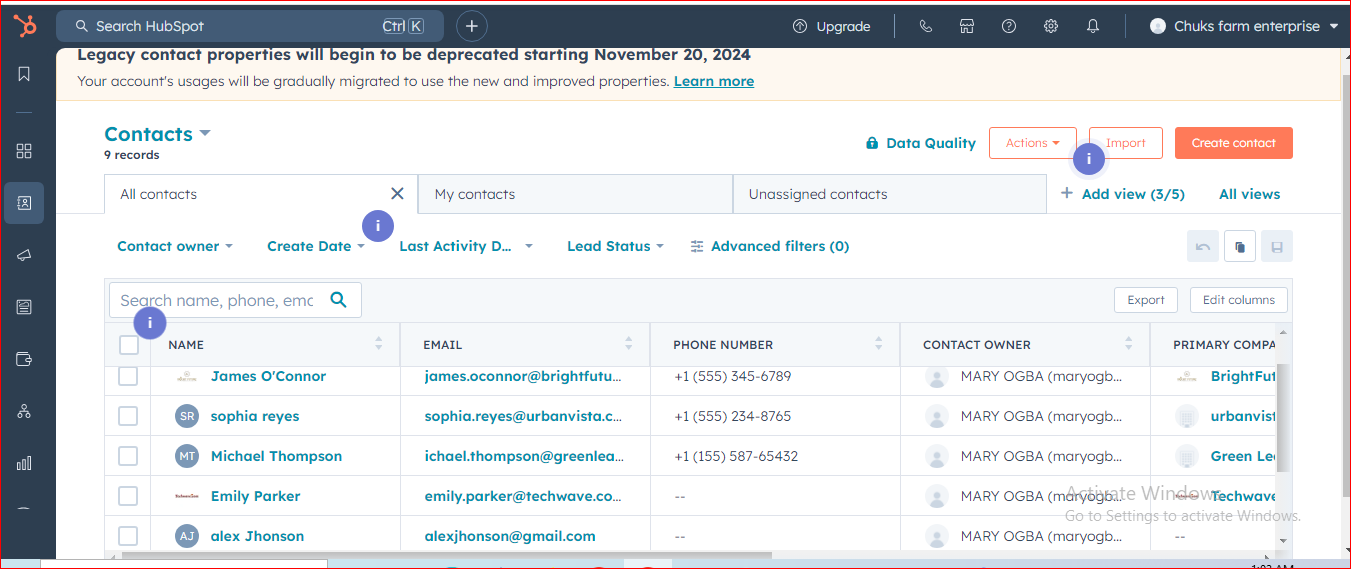1351x569 pixels.
Task: Check the box for Michael Thompson
Action: (x=128, y=456)
